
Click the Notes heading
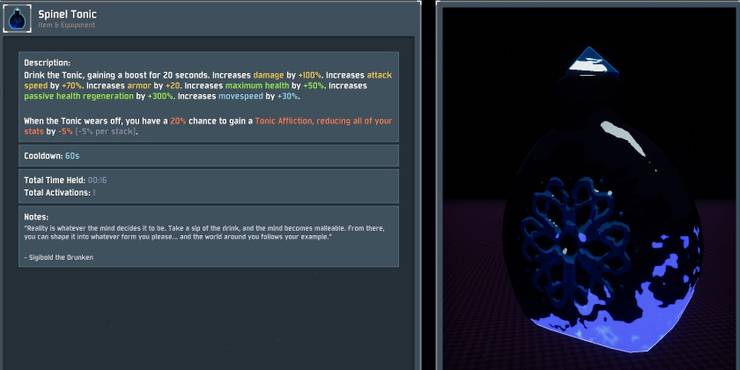[x=36, y=217]
